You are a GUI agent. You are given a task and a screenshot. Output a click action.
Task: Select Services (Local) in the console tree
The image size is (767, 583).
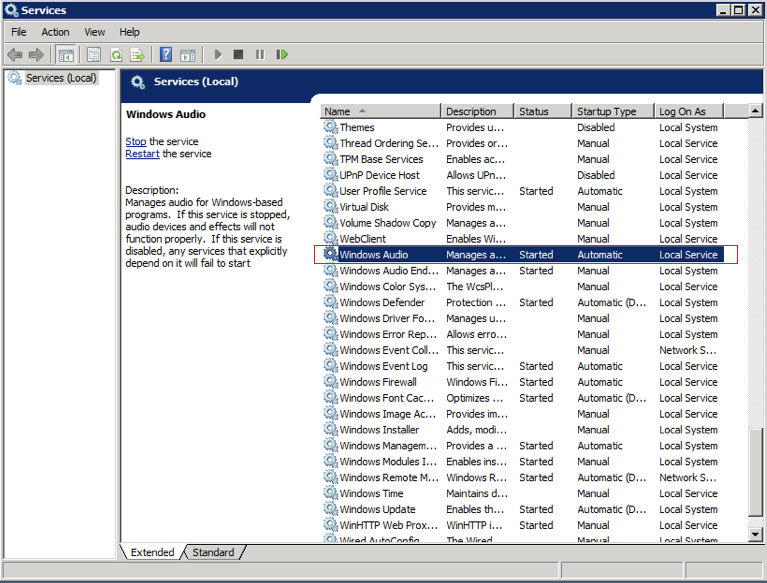(x=61, y=78)
